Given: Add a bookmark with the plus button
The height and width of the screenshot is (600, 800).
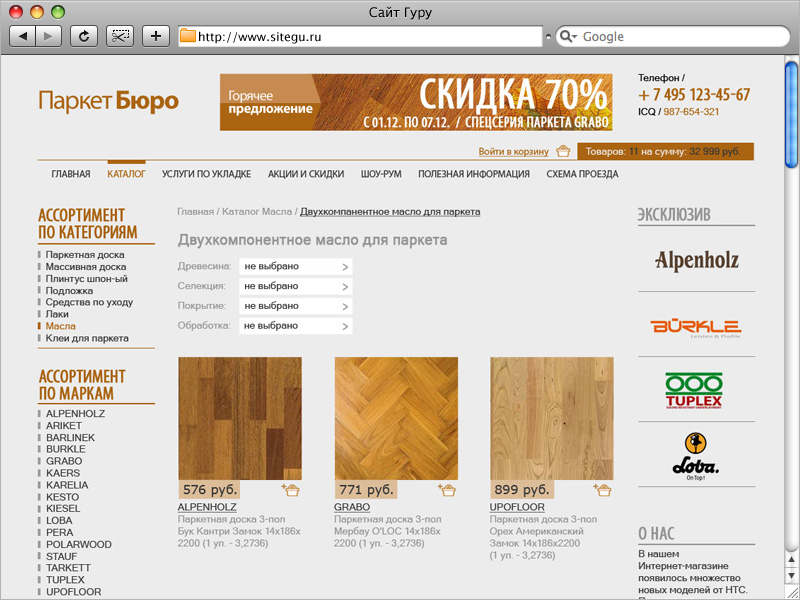Looking at the screenshot, I should (156, 36).
